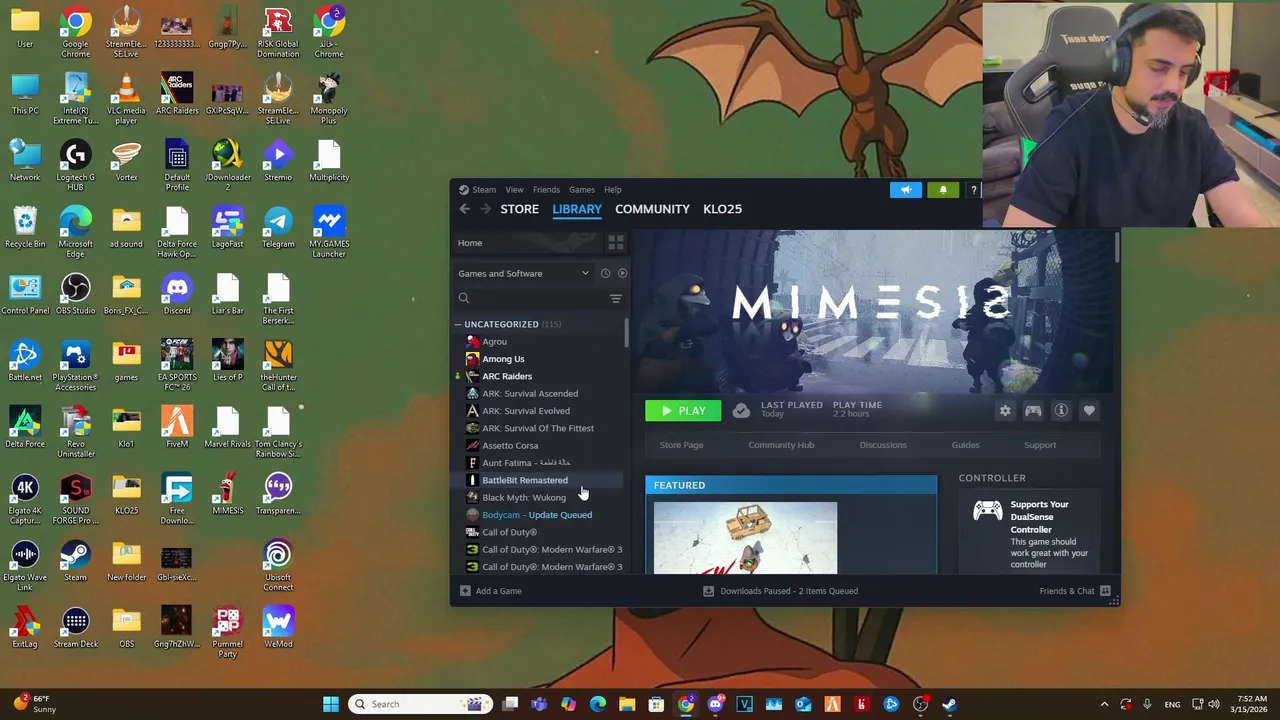The width and height of the screenshot is (1280, 720).
Task: Open Community Hub link
Action: point(781,445)
